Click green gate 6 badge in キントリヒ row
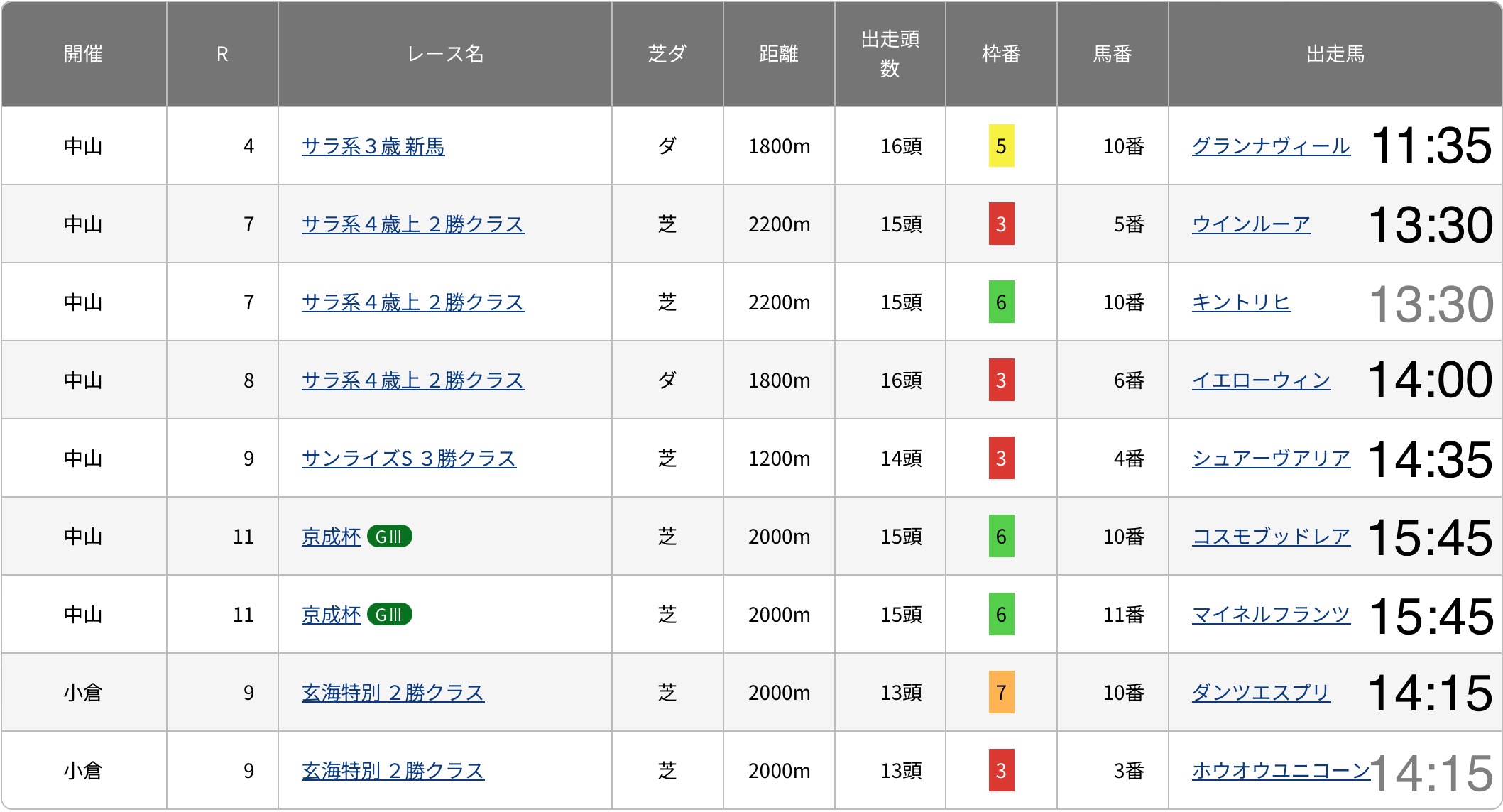Image resolution: width=1503 pixels, height=812 pixels. click(x=1000, y=302)
